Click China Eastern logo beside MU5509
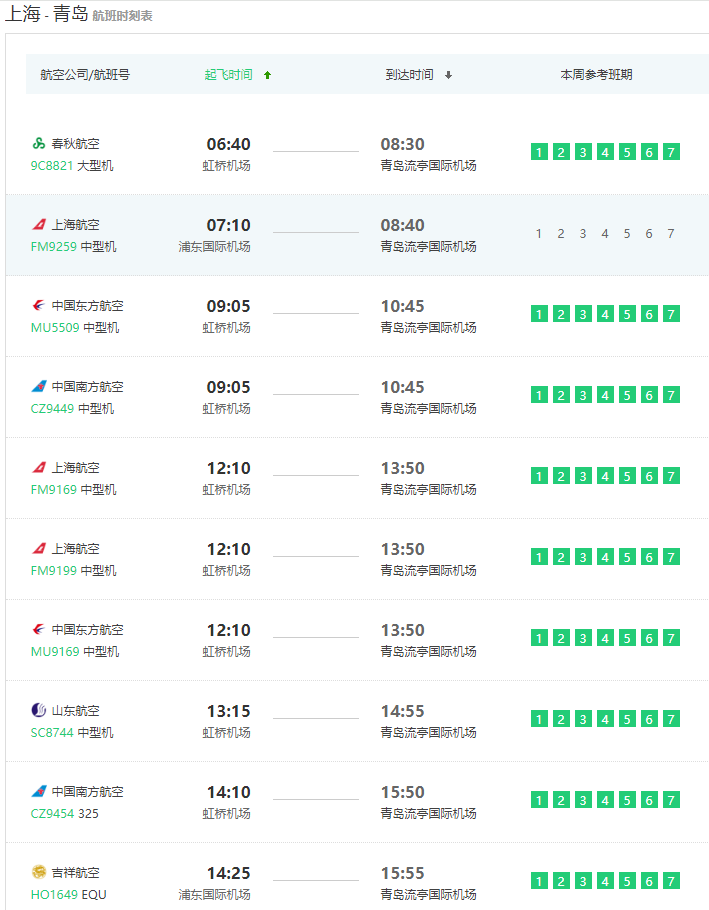The width and height of the screenshot is (709, 910). [x=39, y=306]
